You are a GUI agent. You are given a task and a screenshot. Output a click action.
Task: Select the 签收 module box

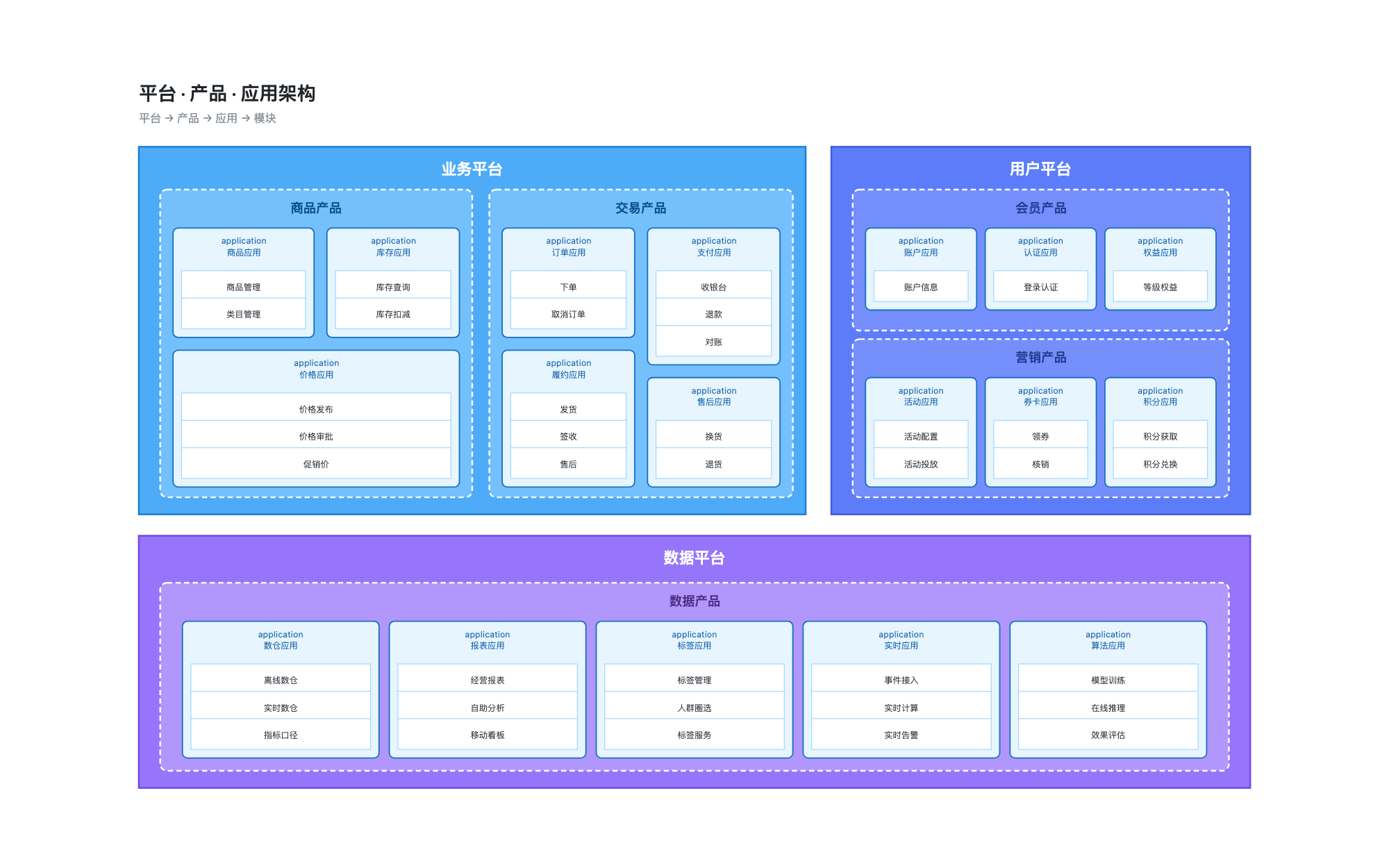[x=568, y=435]
